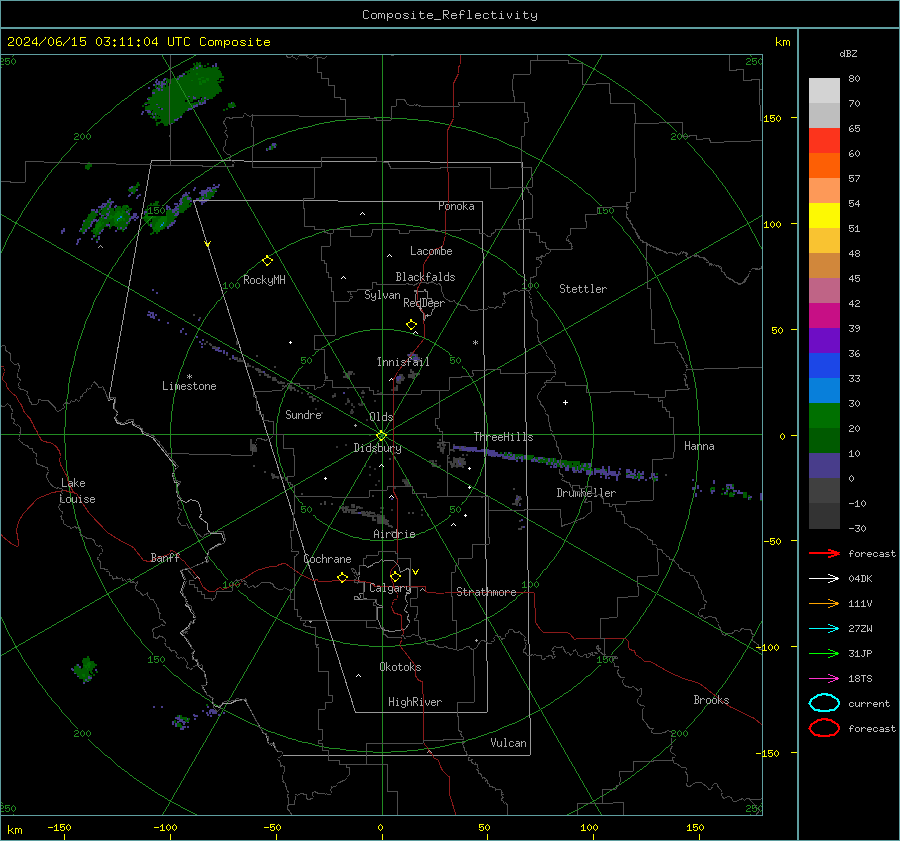Click the 33 dBZ blue swatch
The height and width of the screenshot is (841, 900).
[824, 365]
